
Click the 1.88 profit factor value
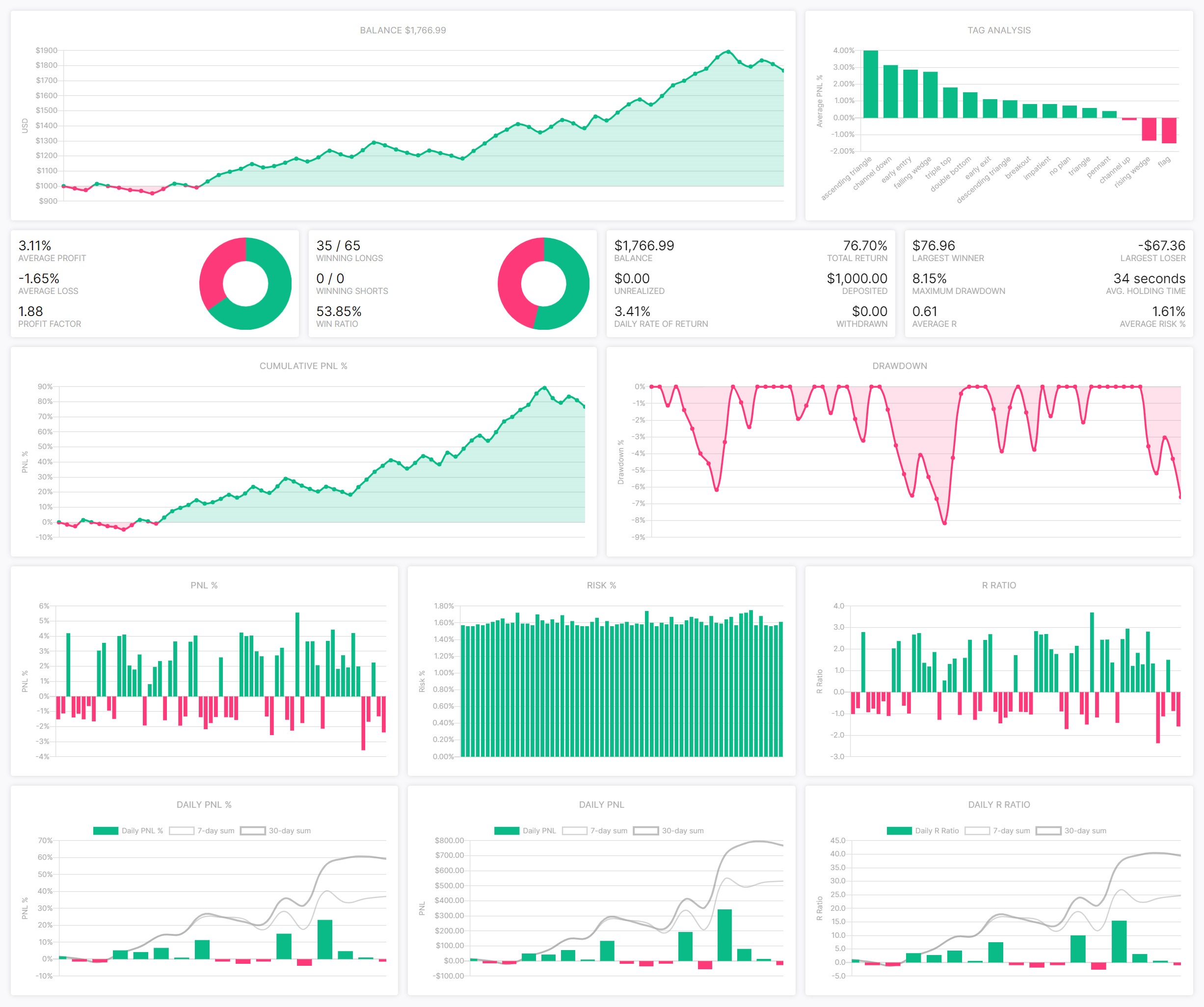tap(30, 311)
